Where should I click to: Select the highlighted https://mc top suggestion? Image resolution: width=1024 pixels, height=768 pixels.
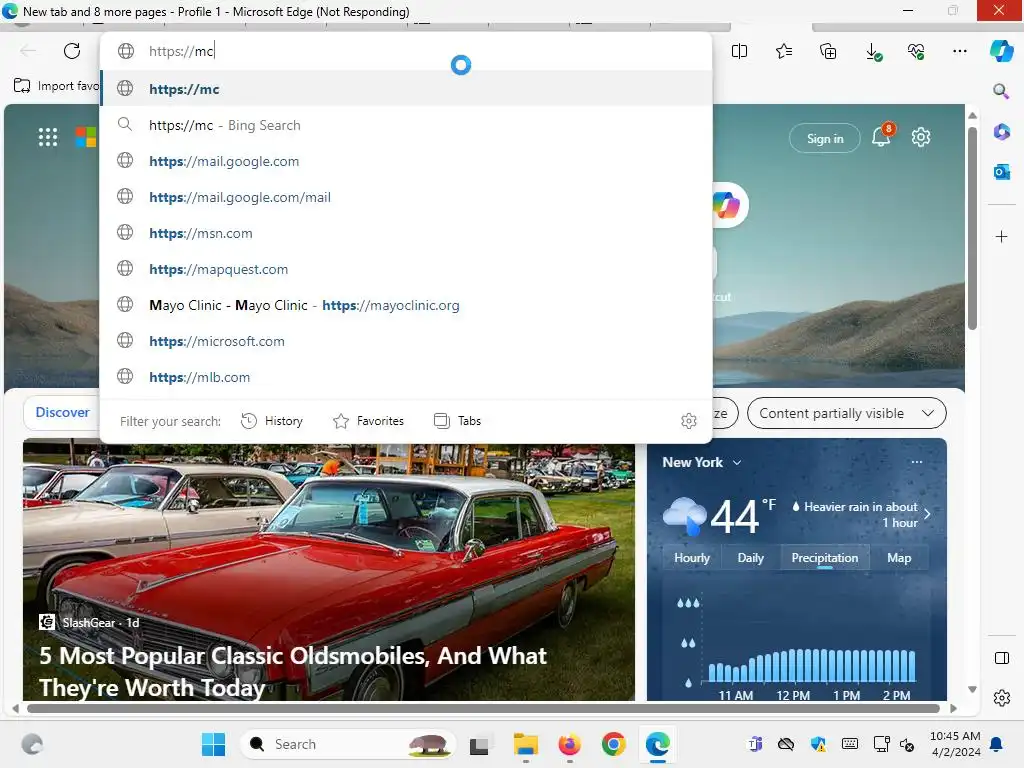(406, 88)
